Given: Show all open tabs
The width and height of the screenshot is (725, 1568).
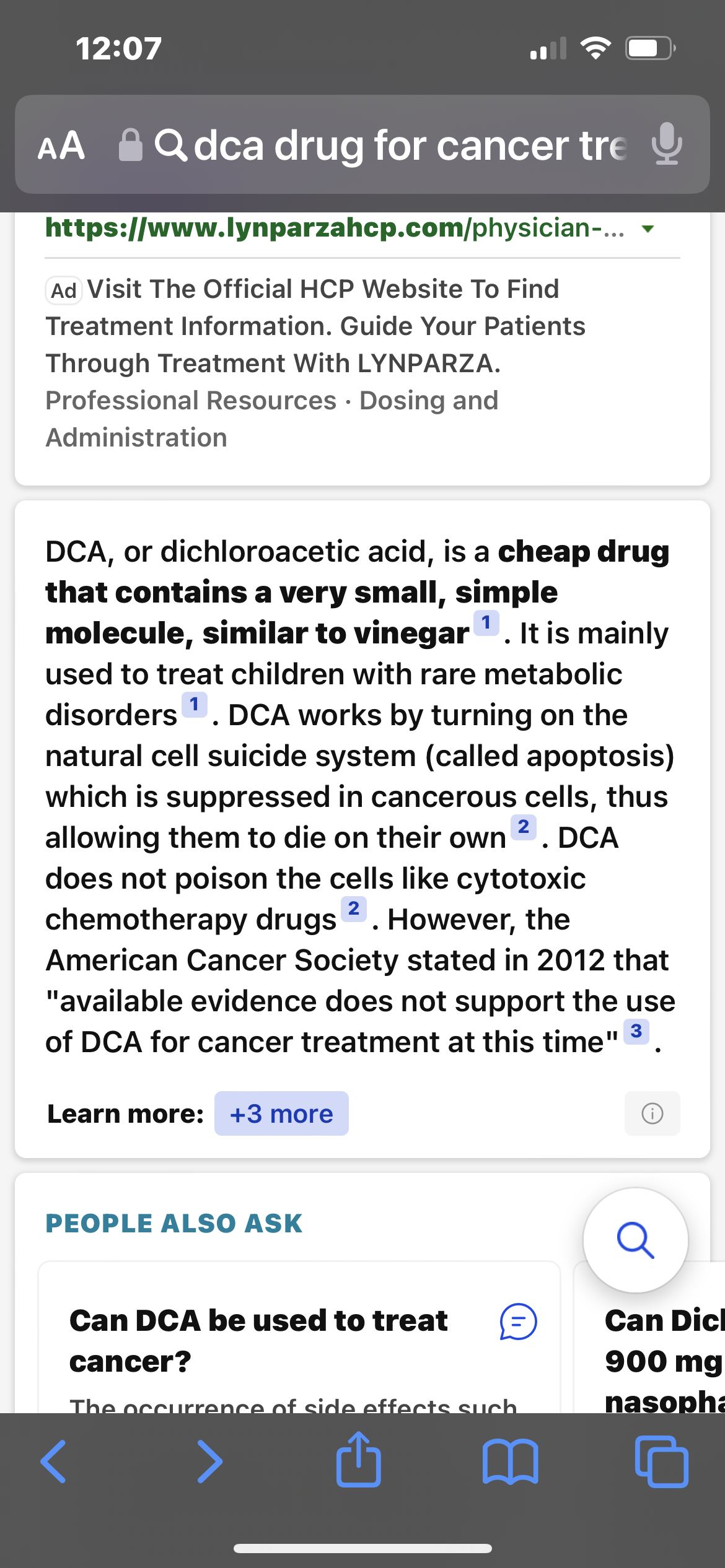Looking at the screenshot, I should [x=661, y=1462].
